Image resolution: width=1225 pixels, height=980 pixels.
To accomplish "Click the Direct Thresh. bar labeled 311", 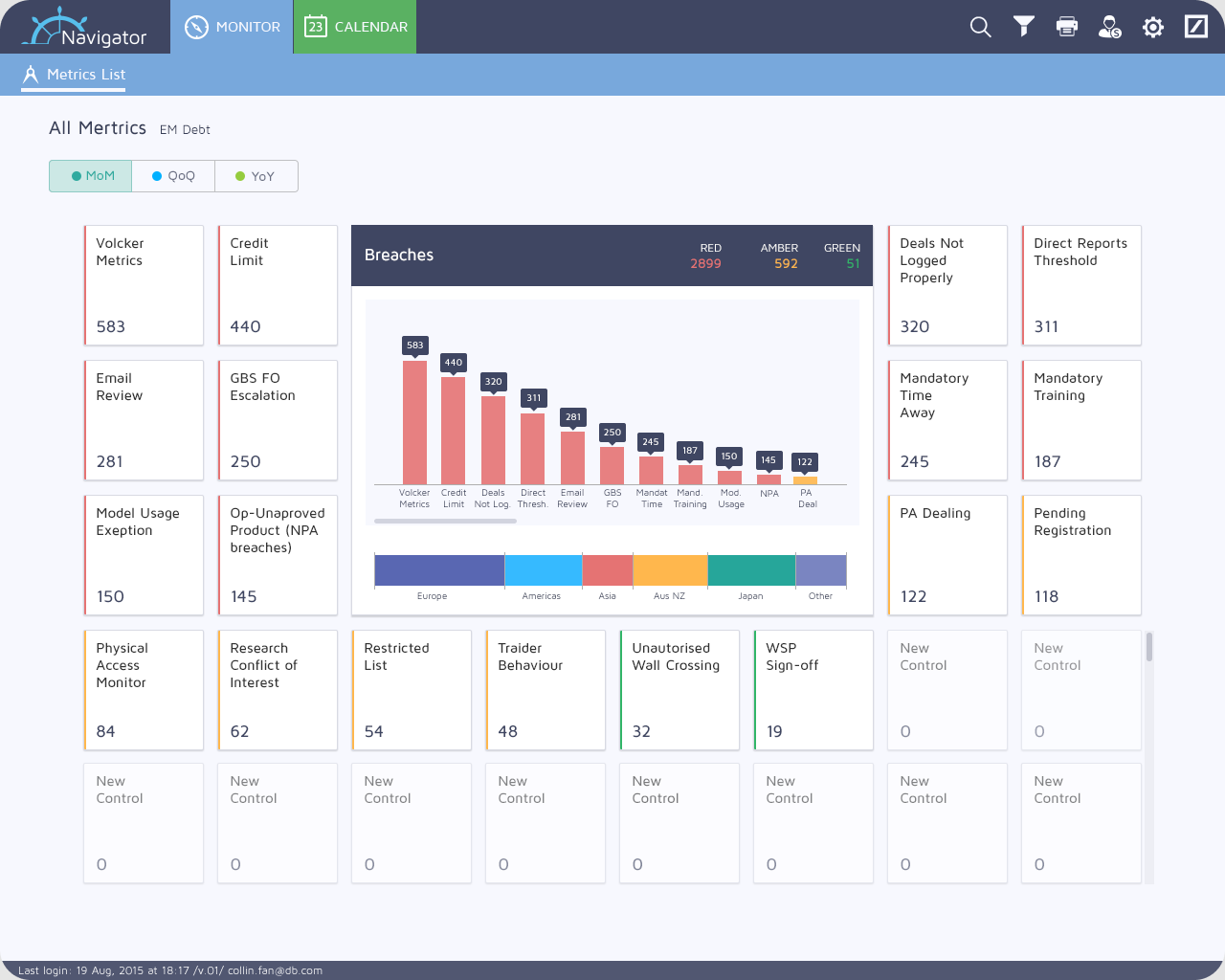I will point(532,449).
